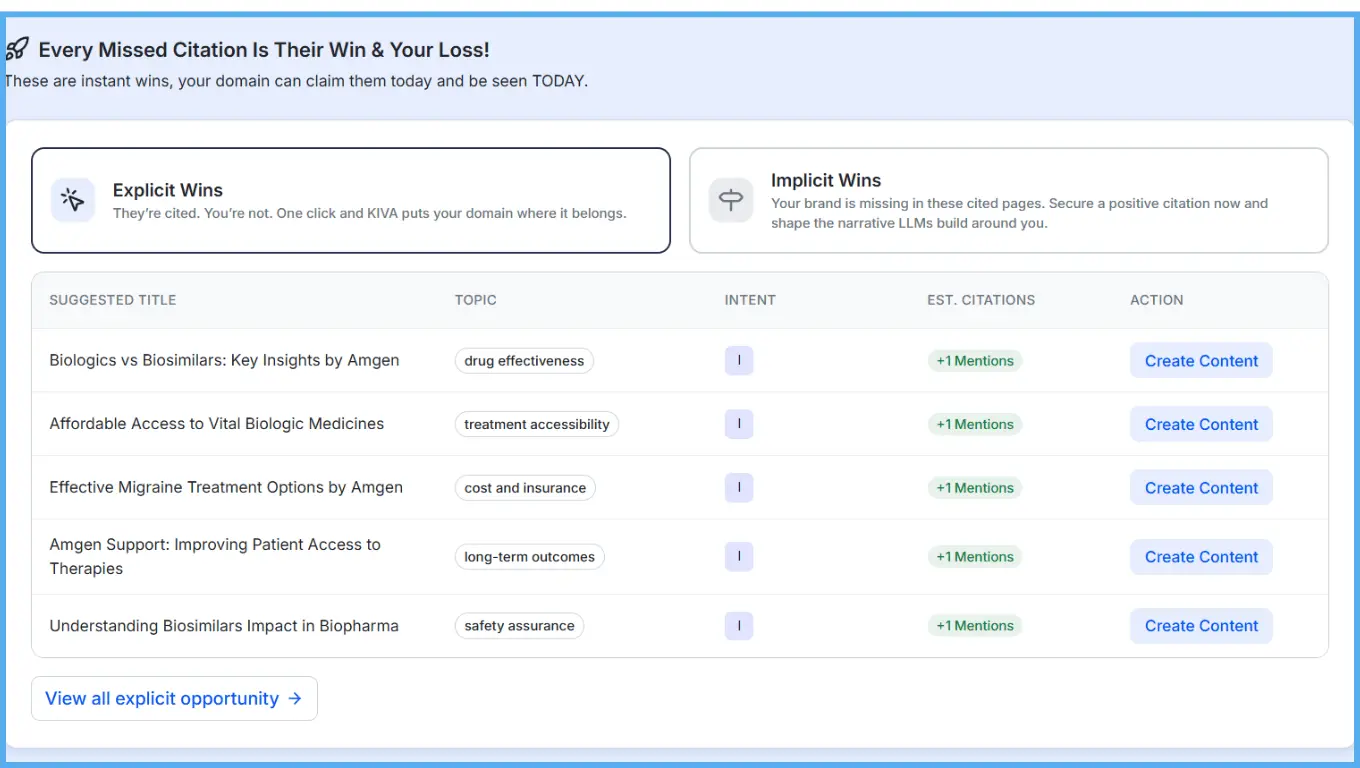The width and height of the screenshot is (1360, 768).
Task: Click the signpost icon on Implicit Wins card
Action: click(x=731, y=200)
